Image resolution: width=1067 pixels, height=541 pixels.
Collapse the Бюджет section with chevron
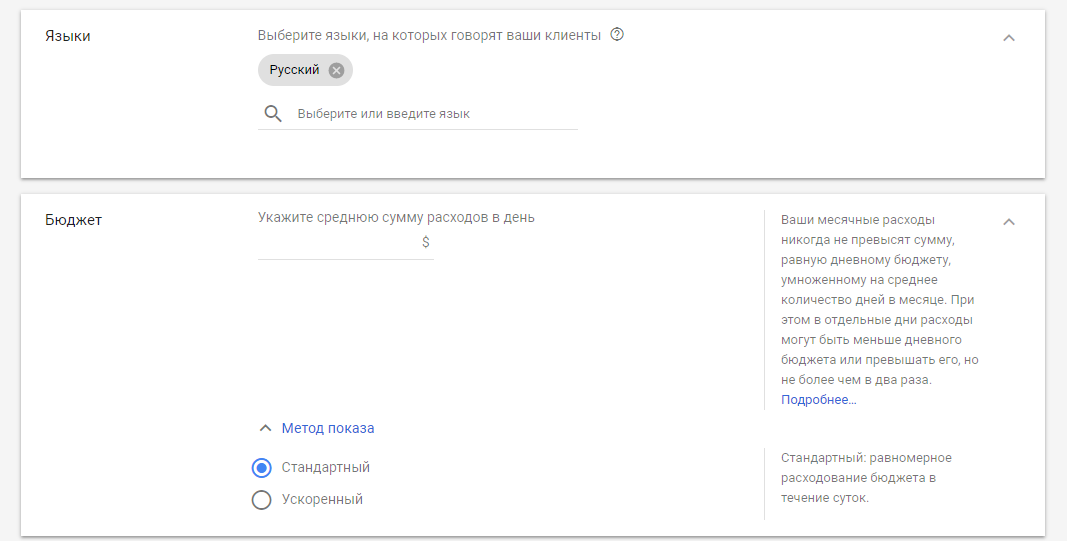tap(1009, 222)
